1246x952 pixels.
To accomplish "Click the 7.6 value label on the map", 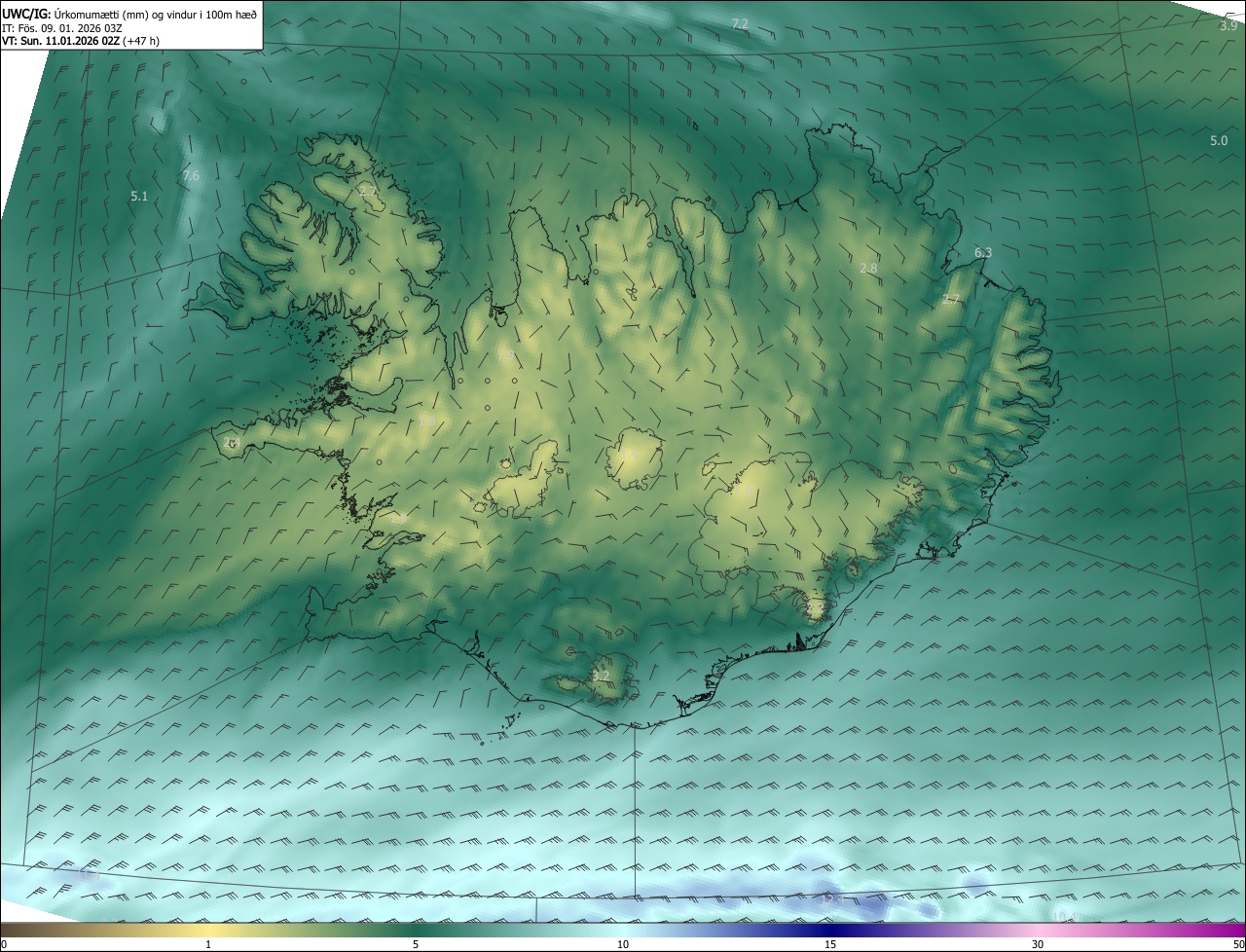I will [191, 175].
